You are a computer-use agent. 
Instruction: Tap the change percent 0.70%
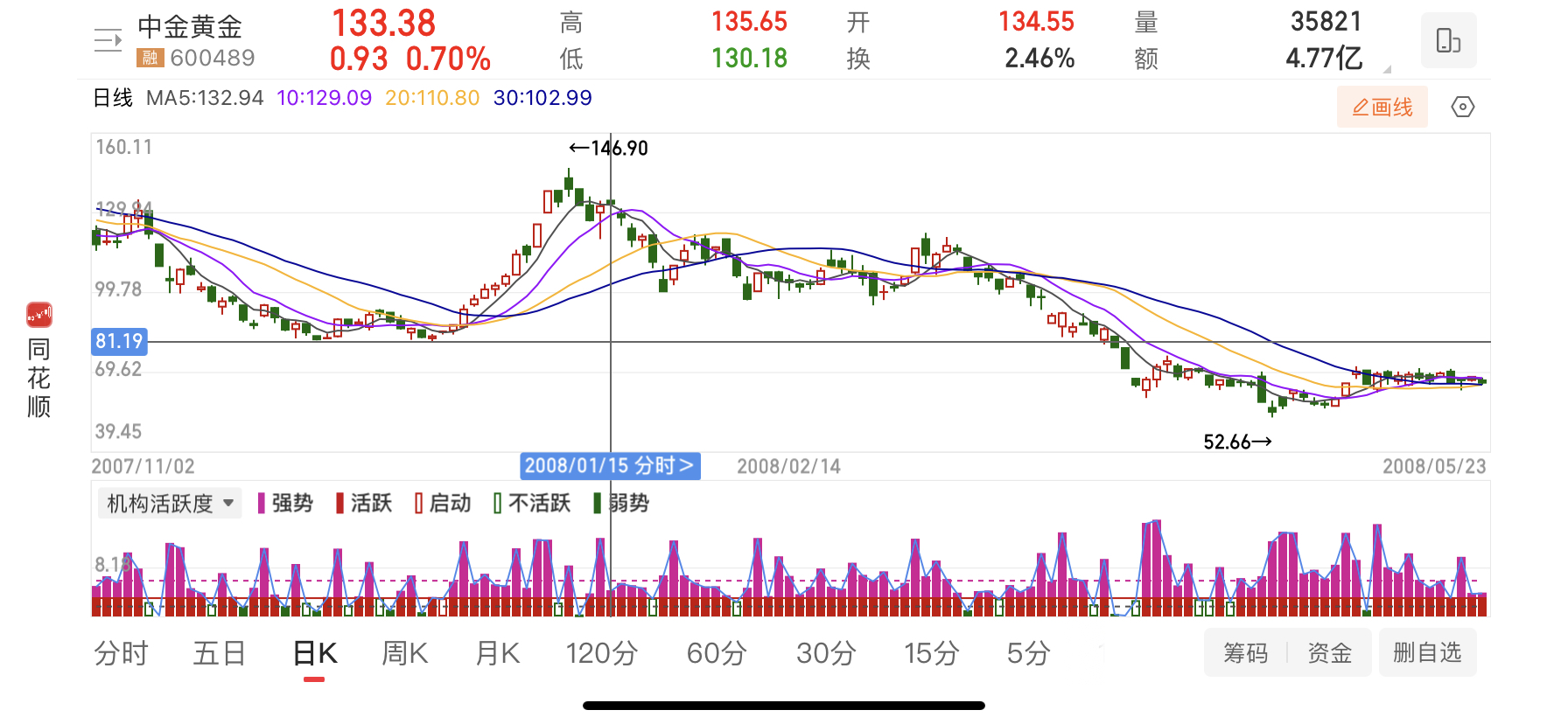tap(448, 59)
